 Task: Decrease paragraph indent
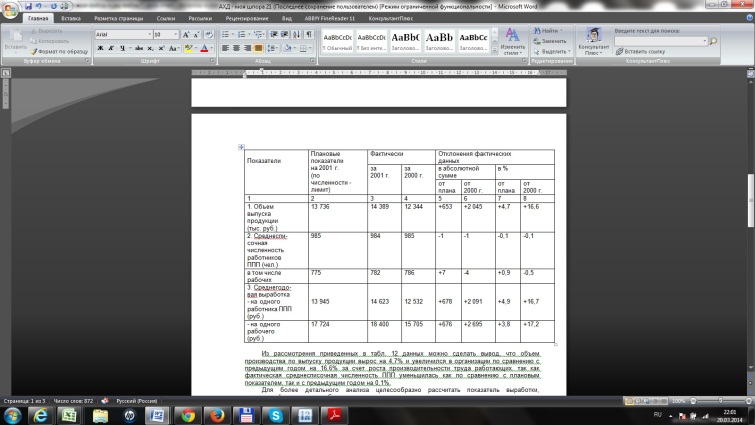click(274, 35)
